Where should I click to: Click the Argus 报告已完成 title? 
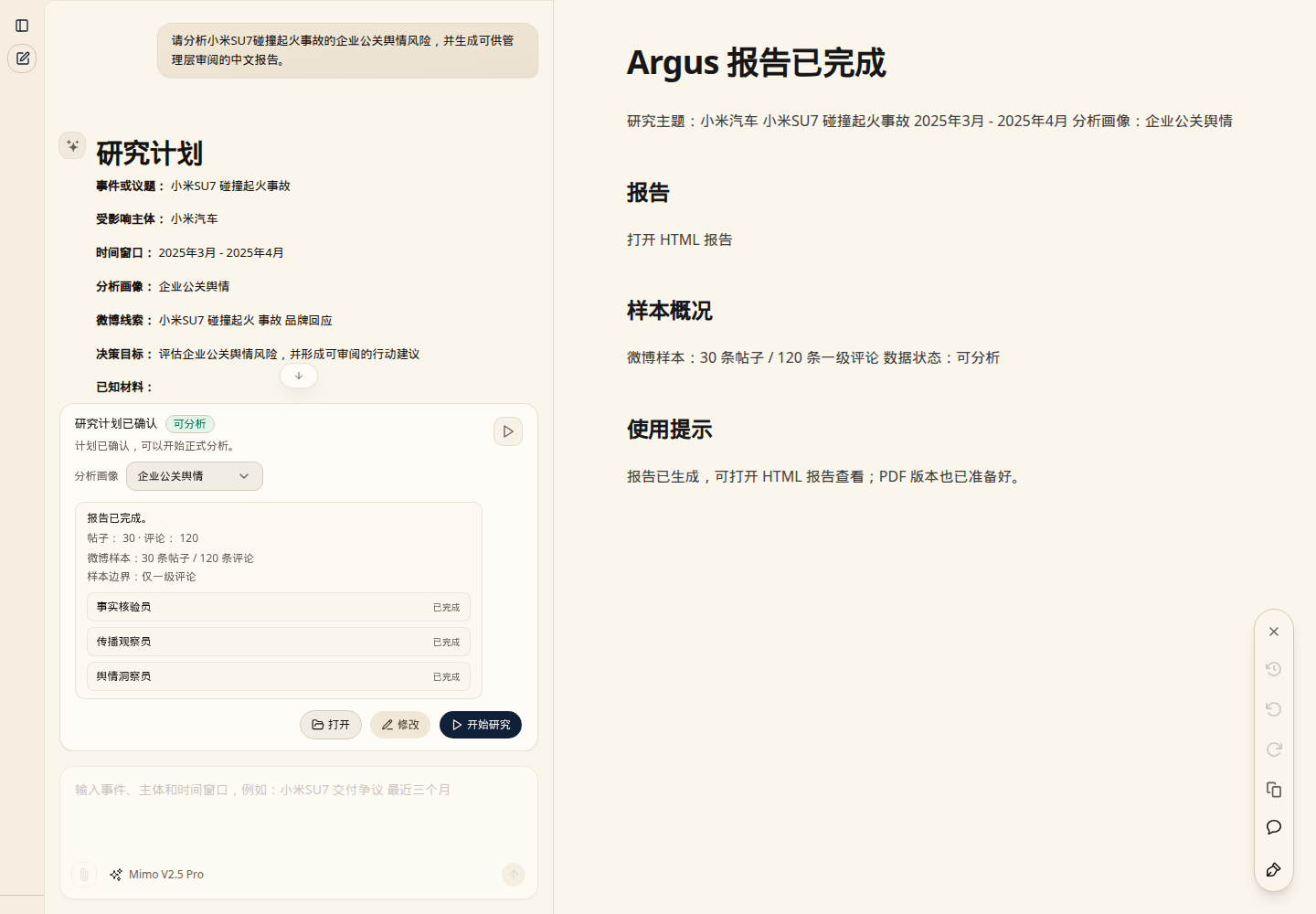coord(757,63)
